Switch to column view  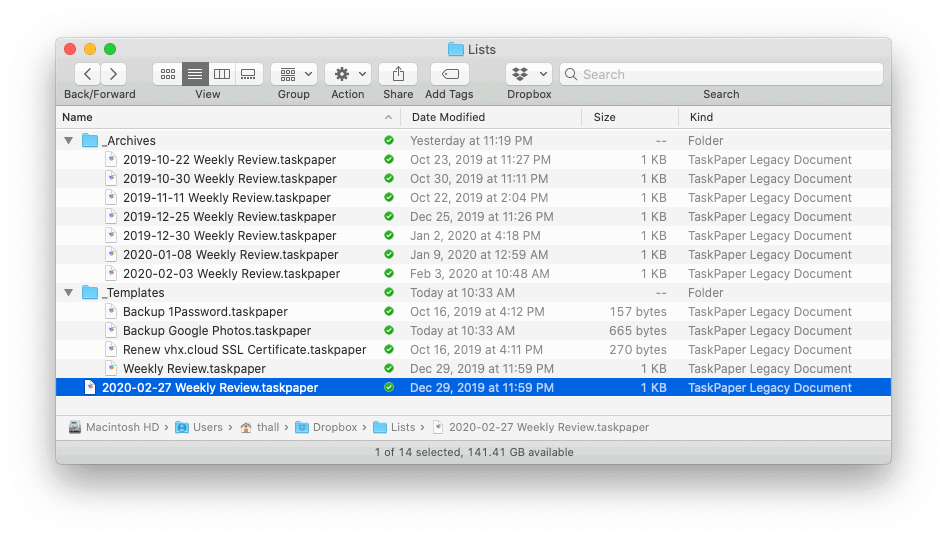(x=222, y=74)
